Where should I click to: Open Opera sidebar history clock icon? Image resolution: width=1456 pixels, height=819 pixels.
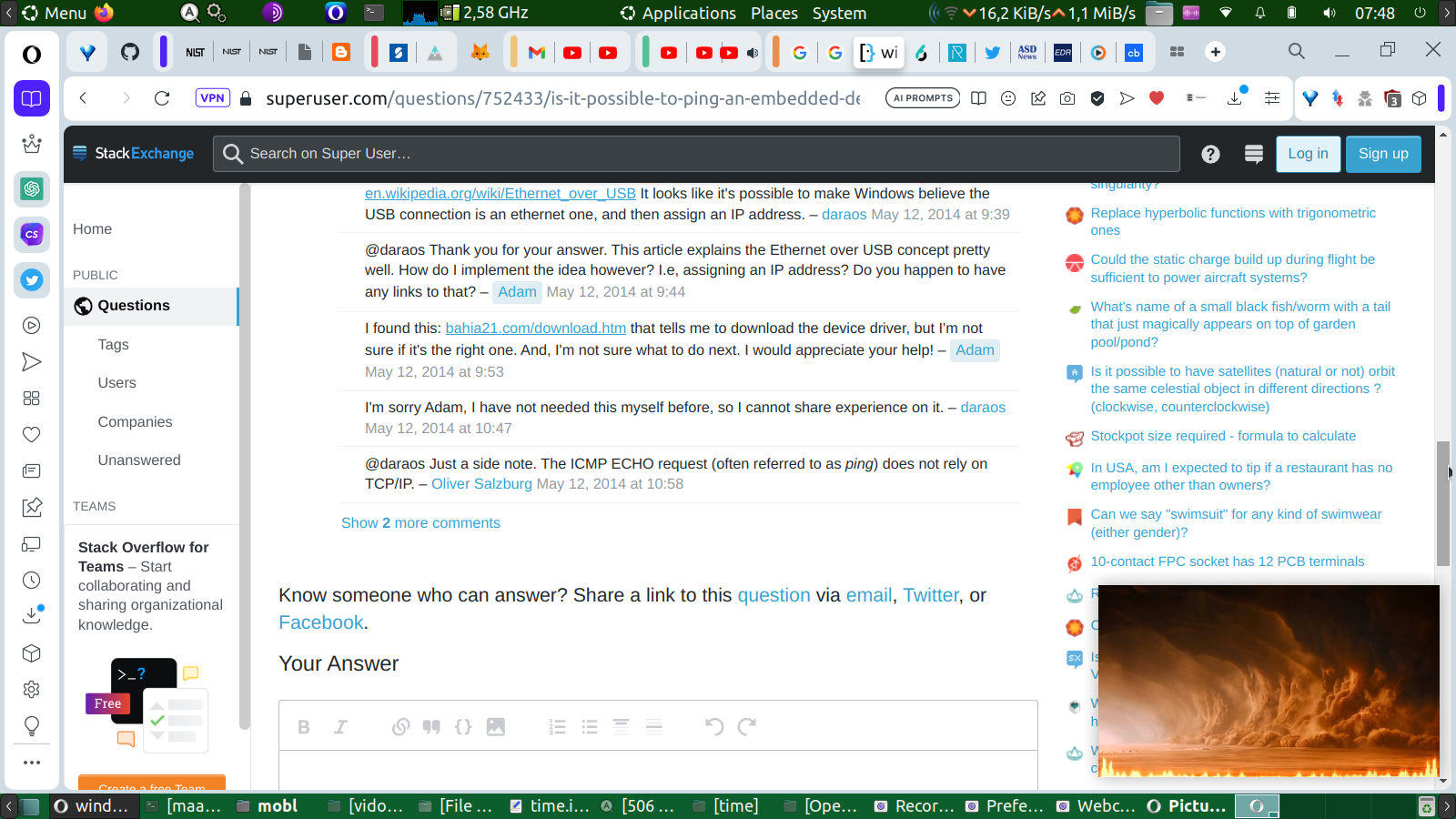[32, 581]
